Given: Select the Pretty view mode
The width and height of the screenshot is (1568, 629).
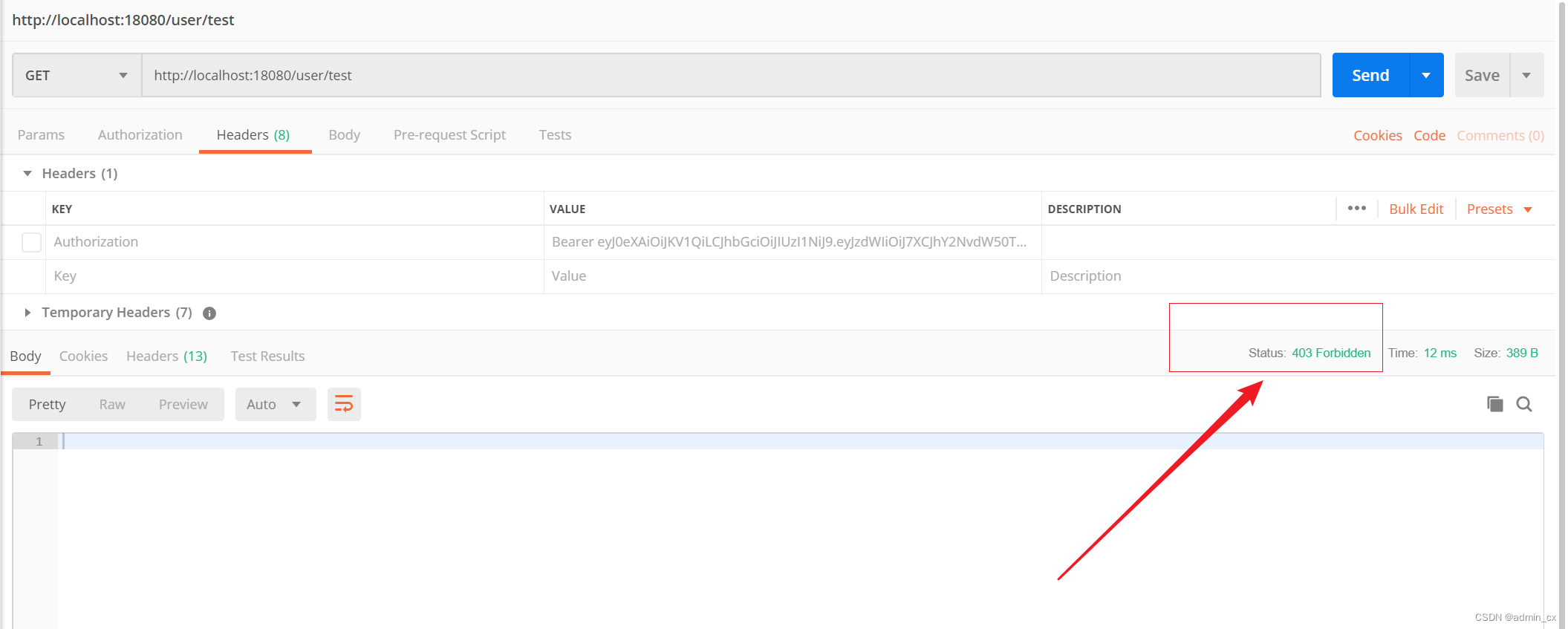Looking at the screenshot, I should click(x=47, y=404).
